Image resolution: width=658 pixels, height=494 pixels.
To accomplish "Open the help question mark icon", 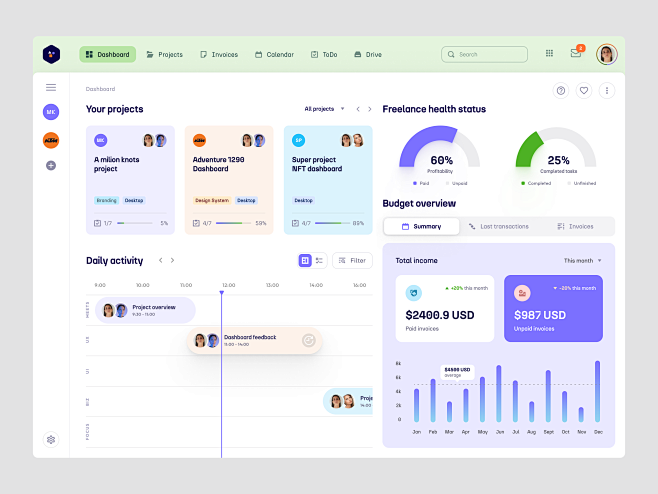I will coord(561,90).
